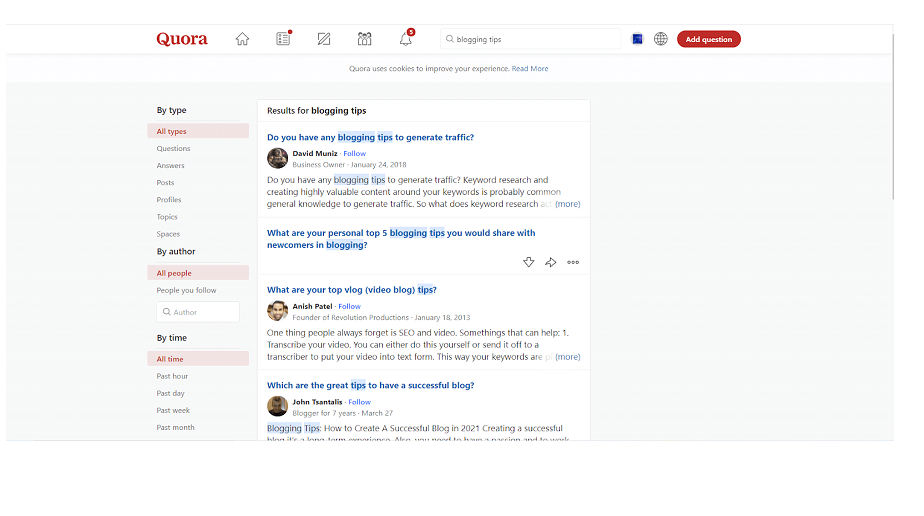Follow David Muniz
The image size is (924, 516).
pos(355,154)
